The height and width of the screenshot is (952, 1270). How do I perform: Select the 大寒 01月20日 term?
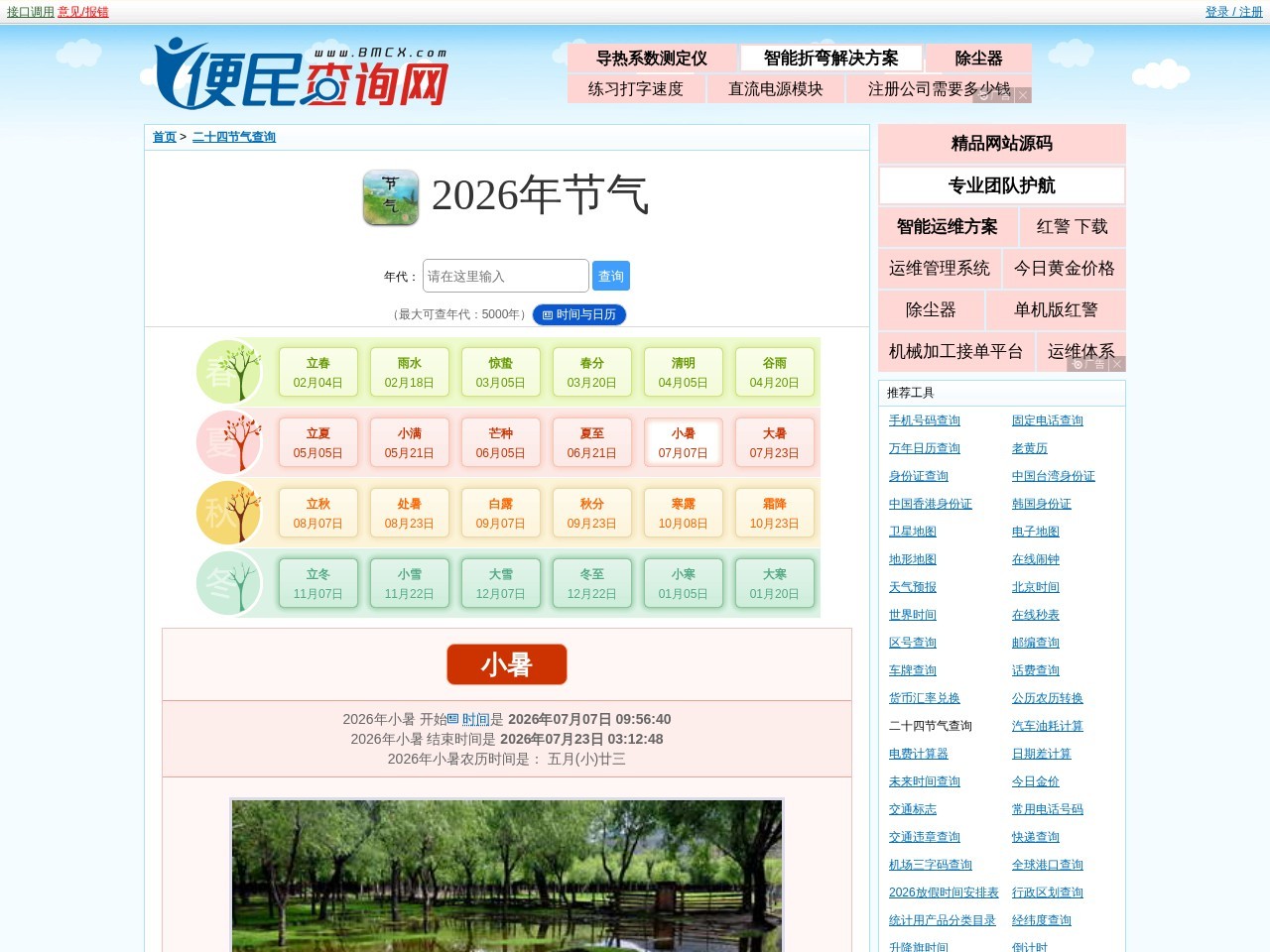pyautogui.click(x=775, y=583)
